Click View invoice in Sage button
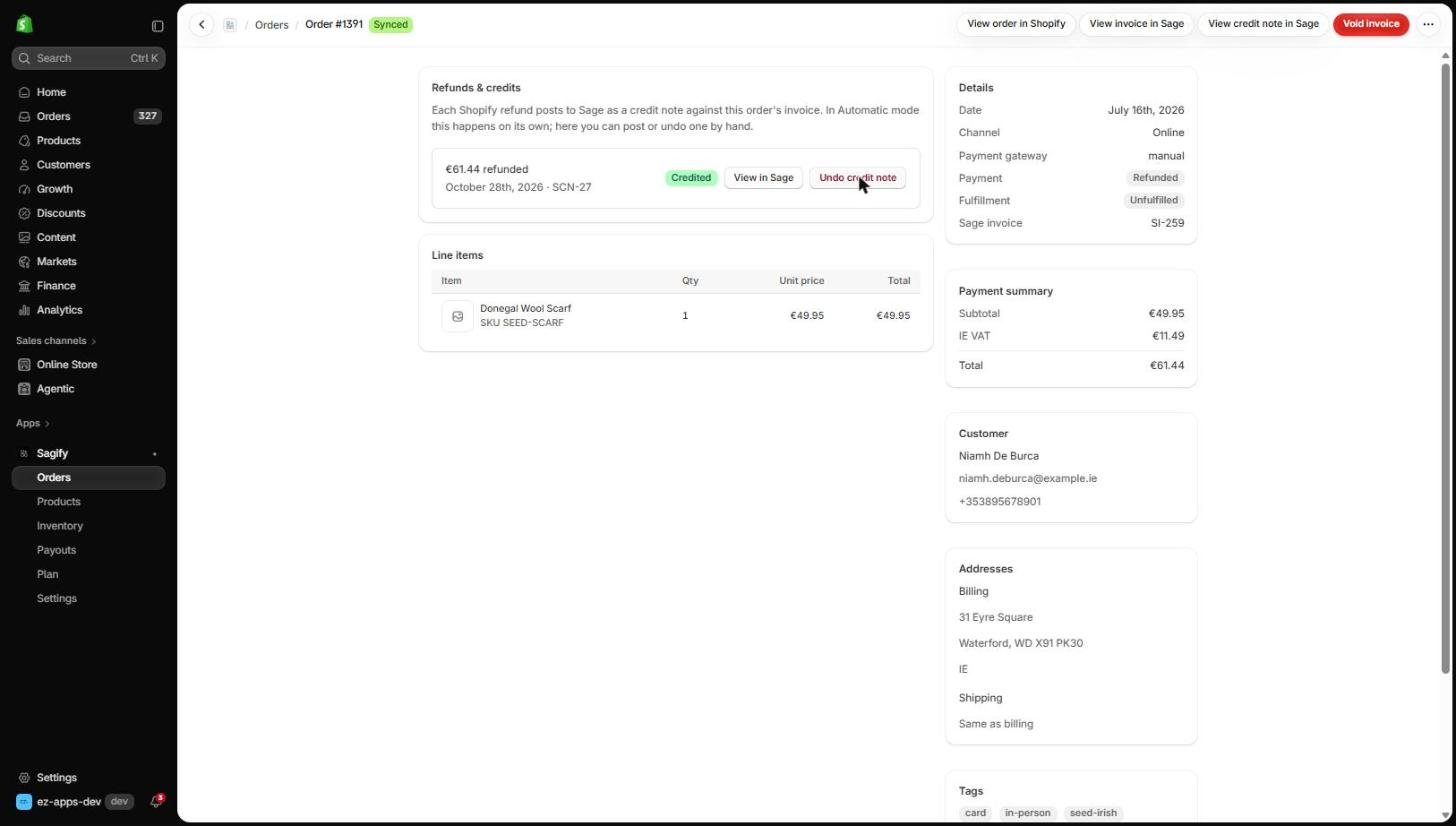Viewport: 1456px width, 826px height. pos(1136,24)
